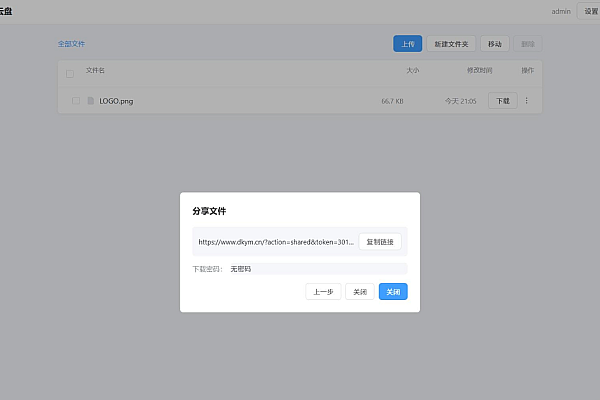Click the 今天 21:05 modified time

pyautogui.click(x=461, y=101)
